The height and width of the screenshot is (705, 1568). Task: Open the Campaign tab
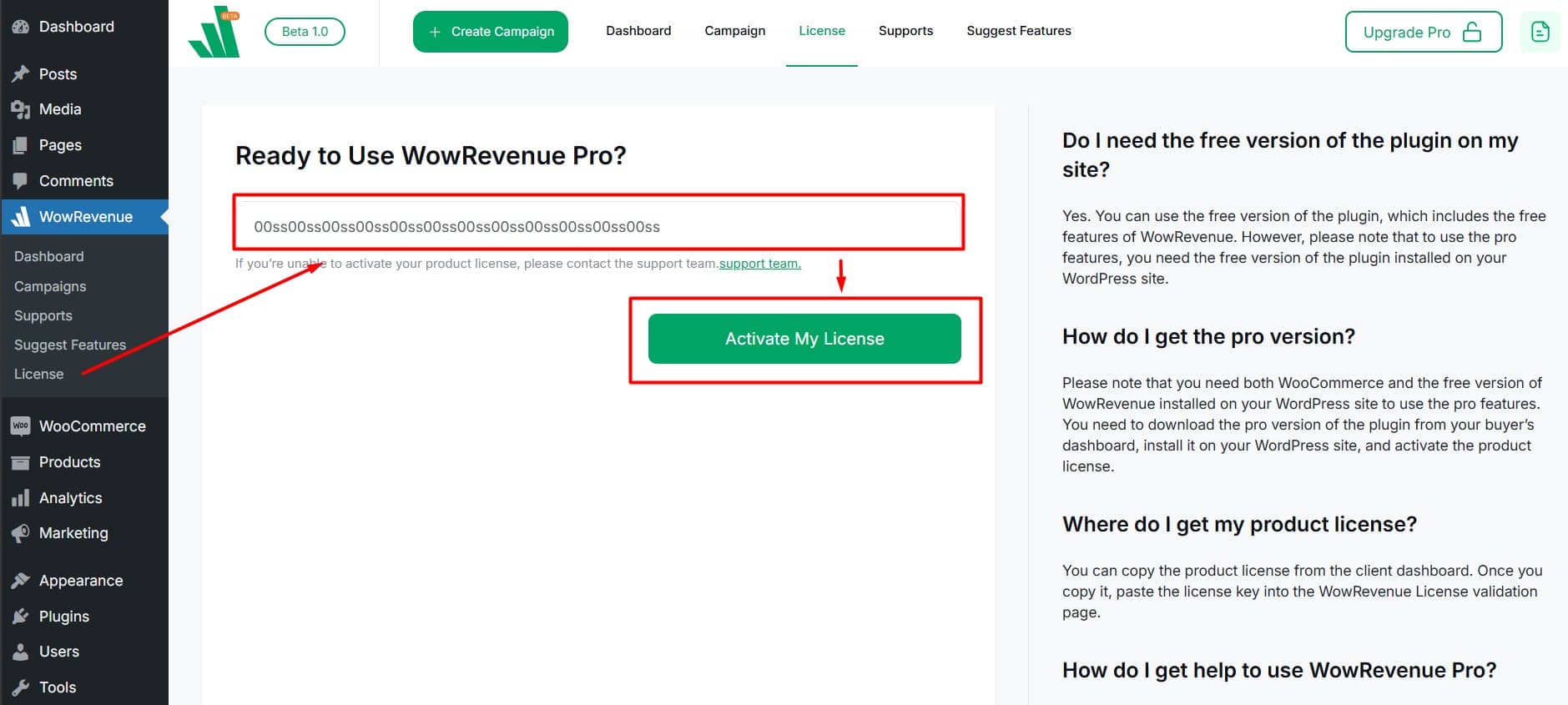(734, 31)
